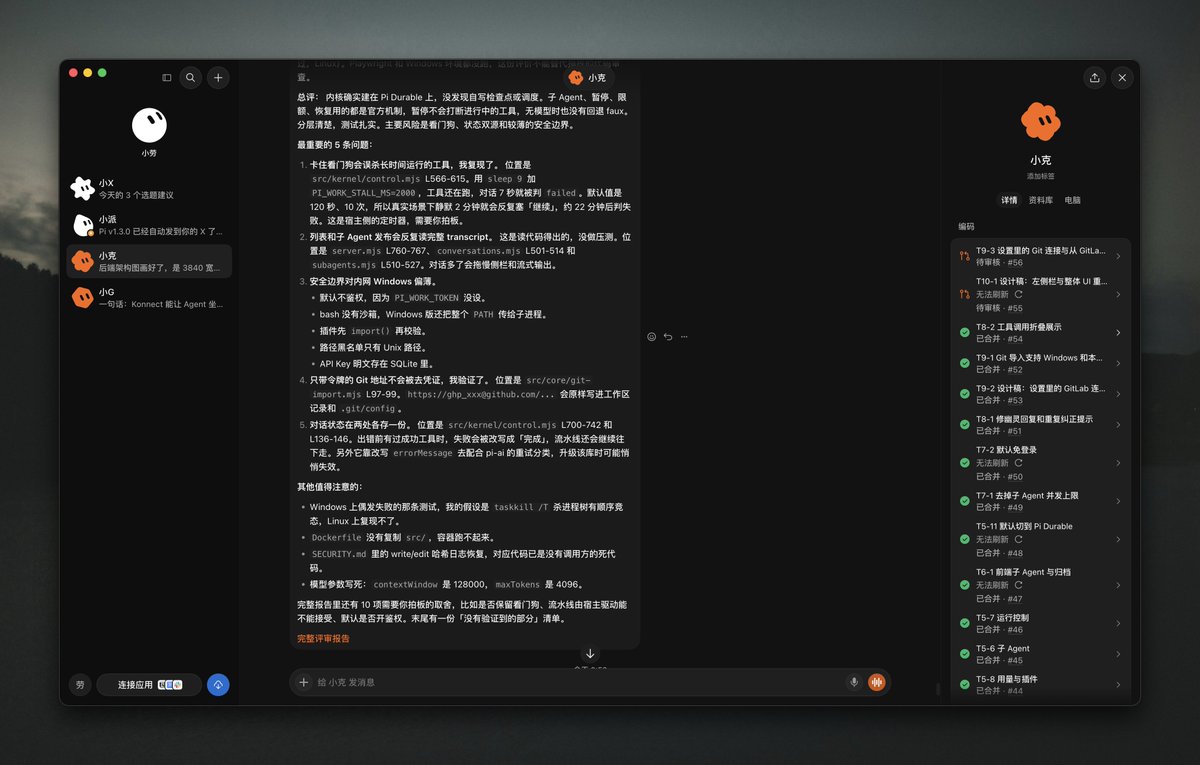Expand chevron of T9-1 item #52
Screen dimensions: 1200x765
[1118, 363]
